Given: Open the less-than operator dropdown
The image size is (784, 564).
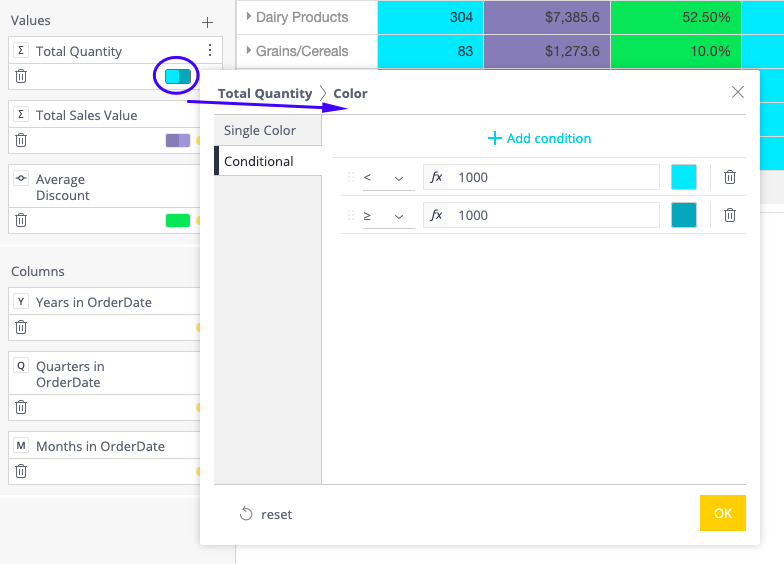Looking at the screenshot, I should coord(388,178).
